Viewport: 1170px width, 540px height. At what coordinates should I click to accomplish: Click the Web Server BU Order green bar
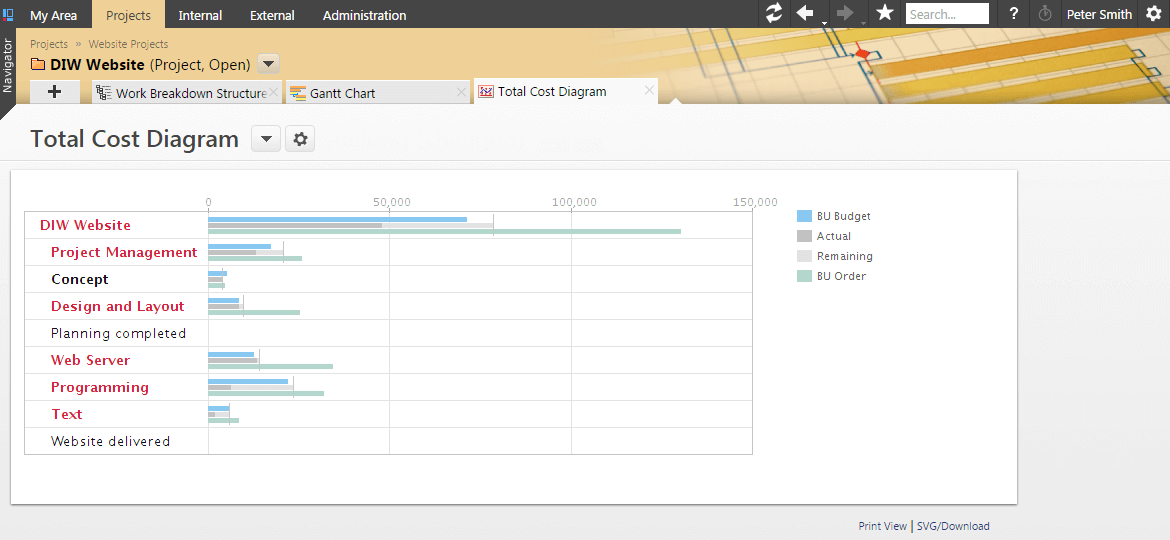pyautogui.click(x=270, y=366)
